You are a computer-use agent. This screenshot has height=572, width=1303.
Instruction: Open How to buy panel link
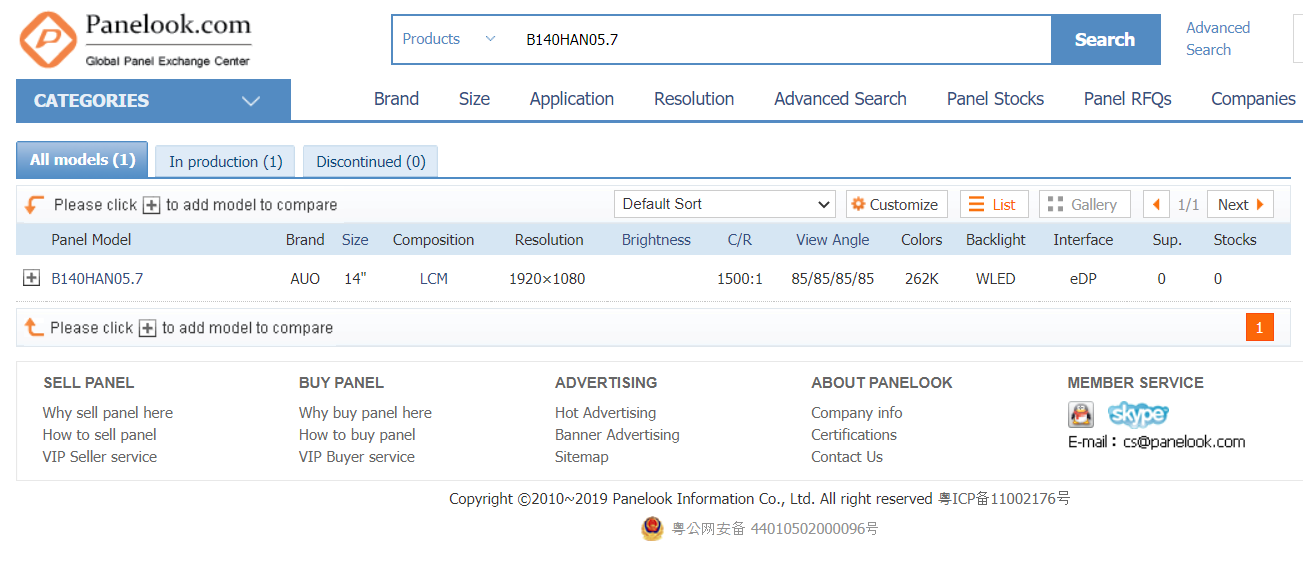click(357, 435)
